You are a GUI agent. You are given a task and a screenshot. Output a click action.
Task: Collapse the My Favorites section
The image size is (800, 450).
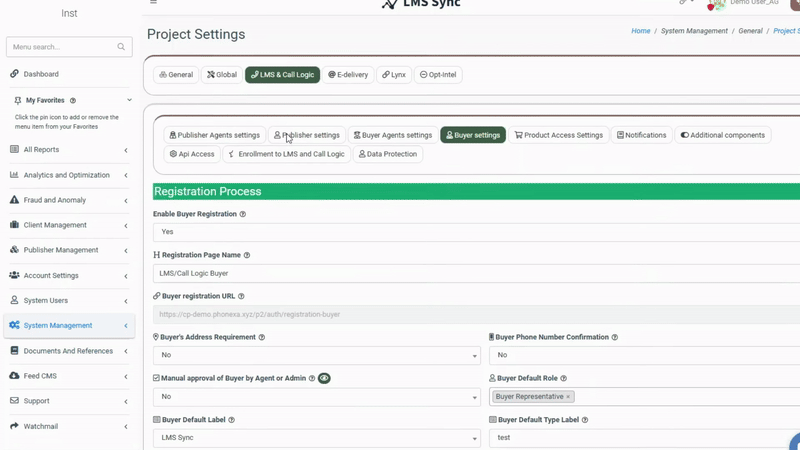129,100
